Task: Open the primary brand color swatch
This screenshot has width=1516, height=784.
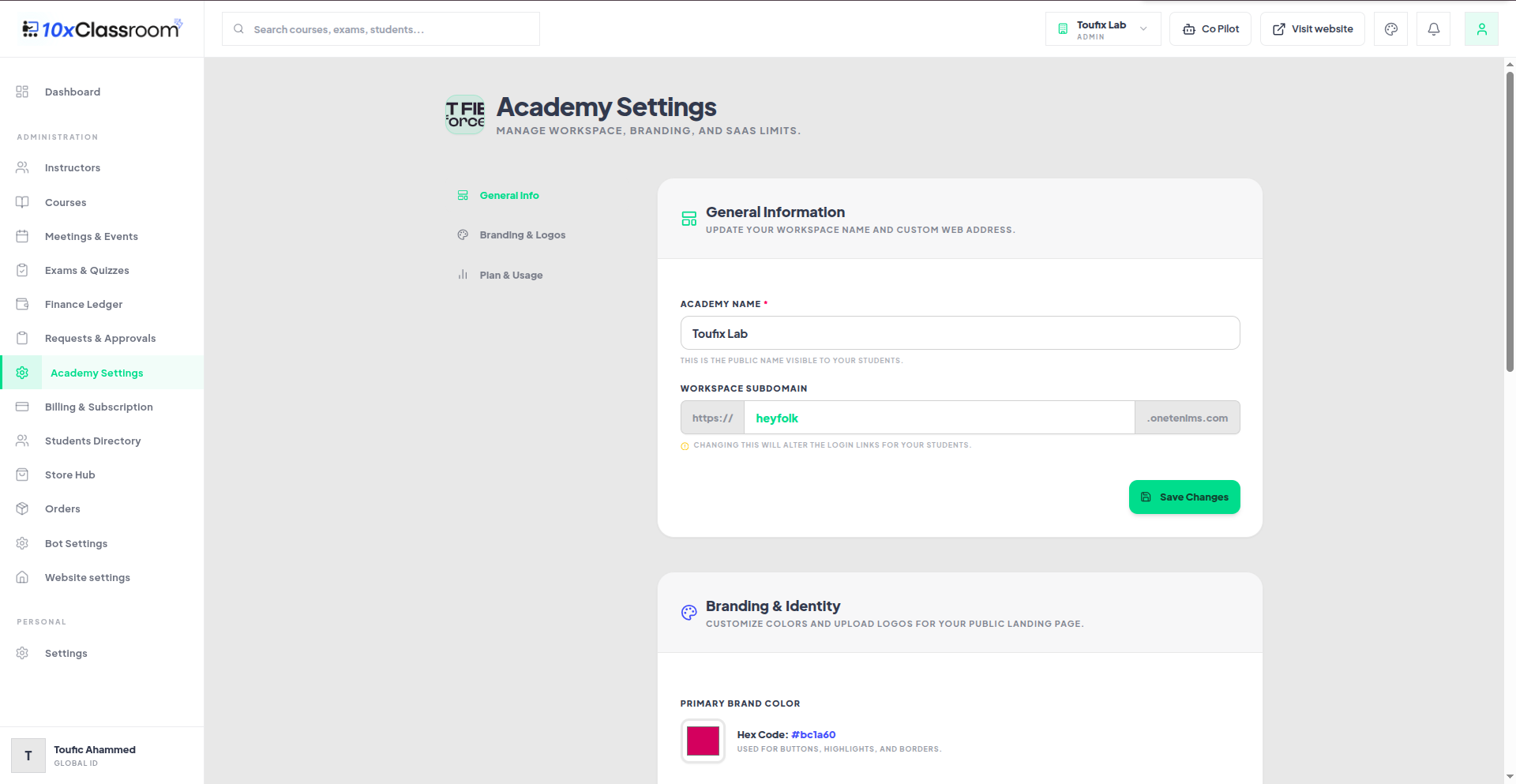Action: click(x=703, y=741)
